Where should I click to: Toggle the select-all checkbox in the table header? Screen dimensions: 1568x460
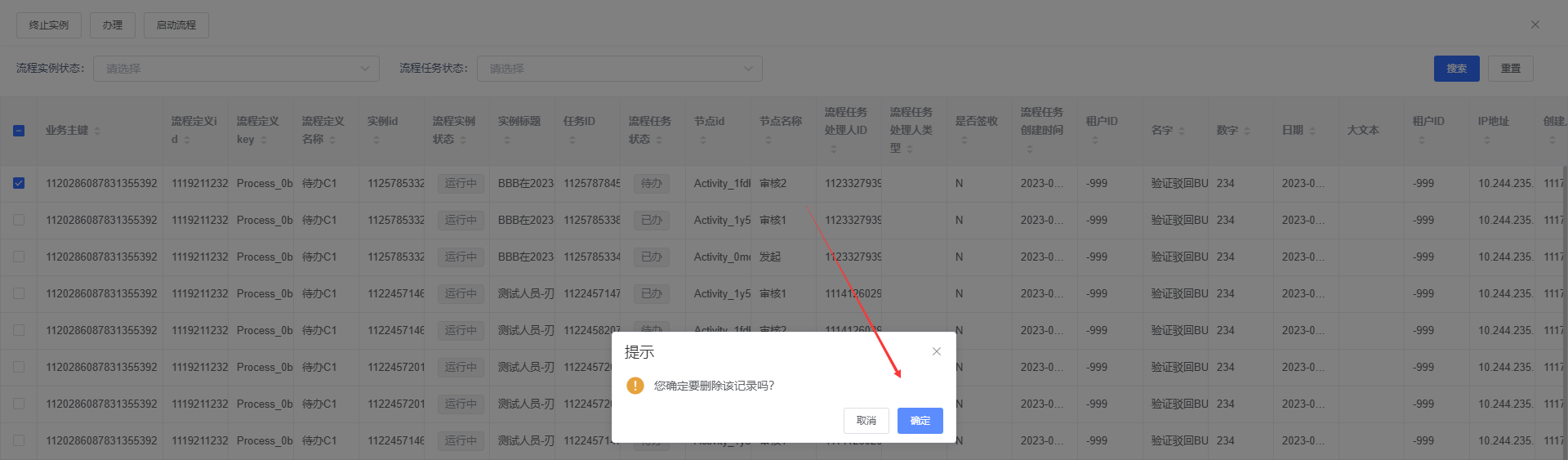click(19, 131)
